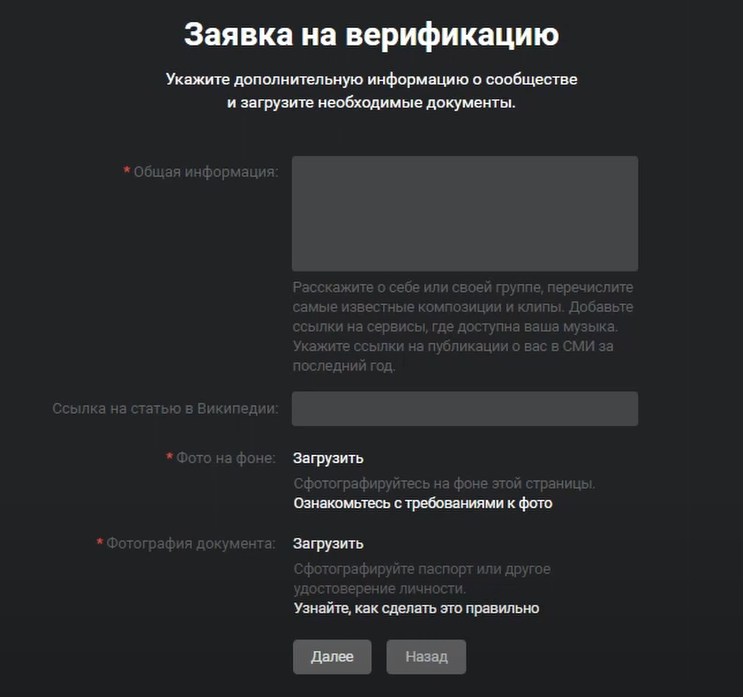
Task: Click the red asterisk beside Фотография документа
Action: 100,541
